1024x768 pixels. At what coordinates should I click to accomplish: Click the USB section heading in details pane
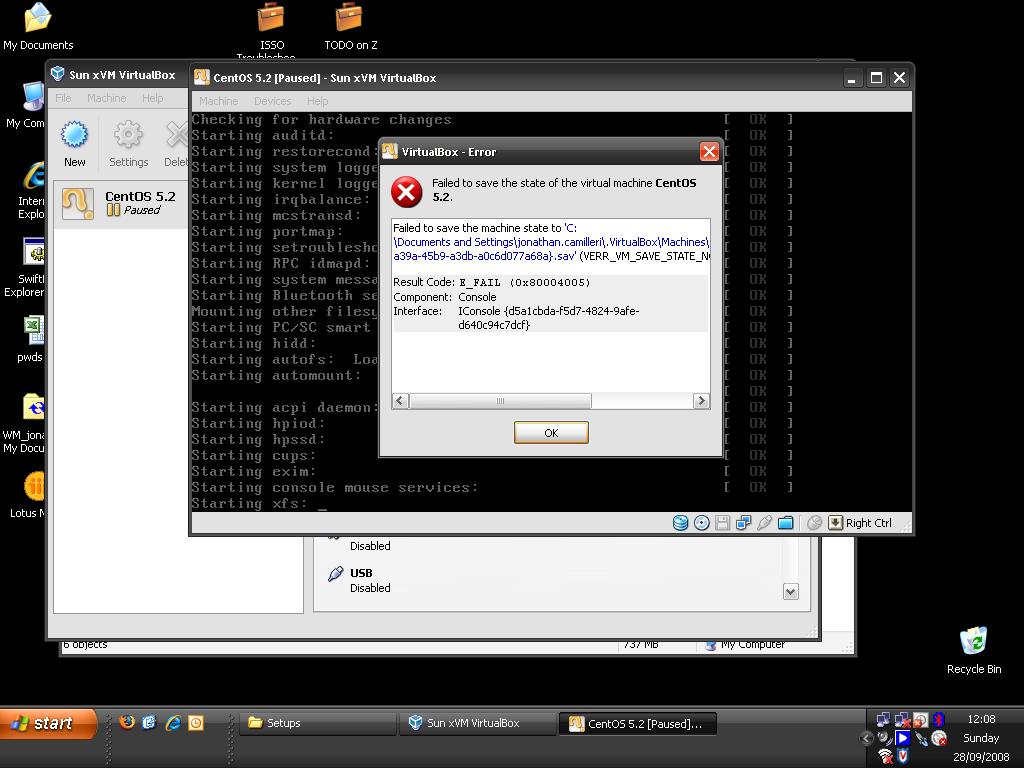tap(361, 573)
